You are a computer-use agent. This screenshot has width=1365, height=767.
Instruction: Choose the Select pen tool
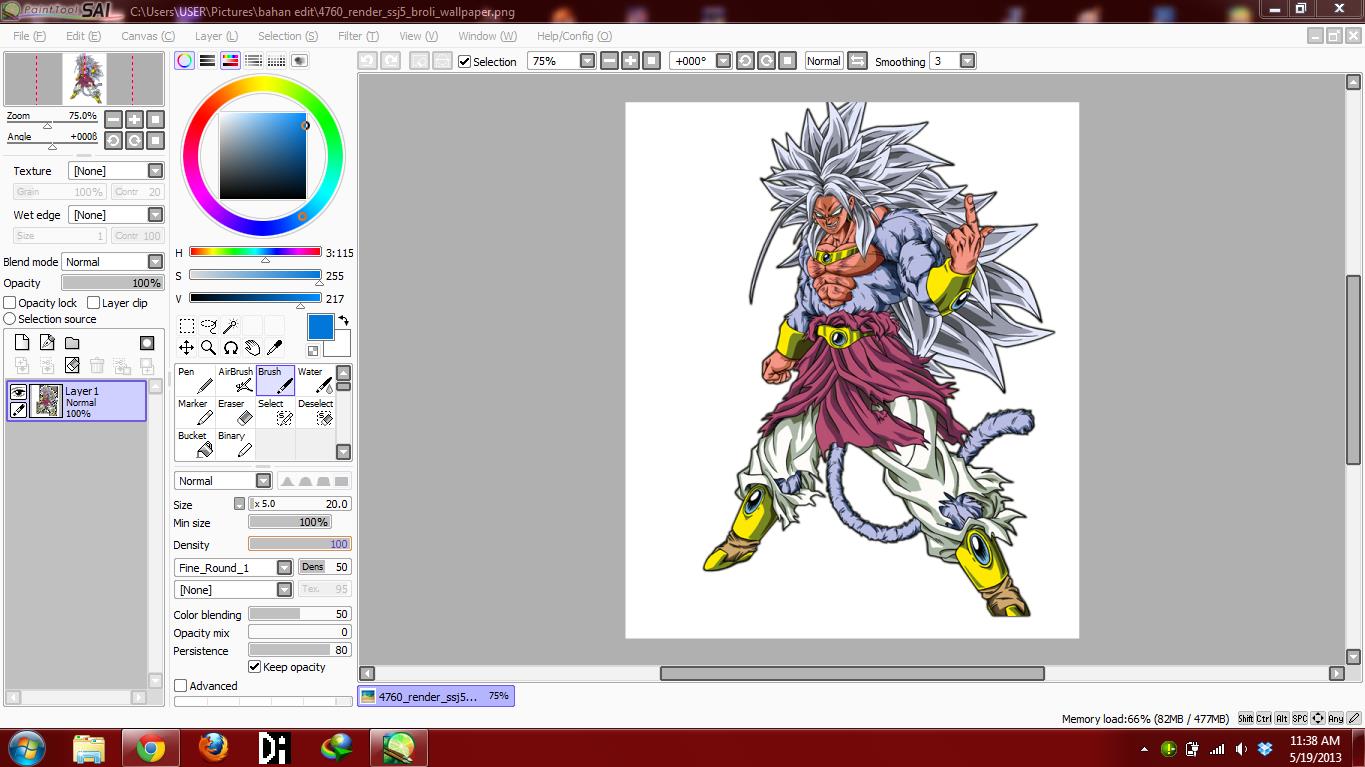(x=275, y=412)
